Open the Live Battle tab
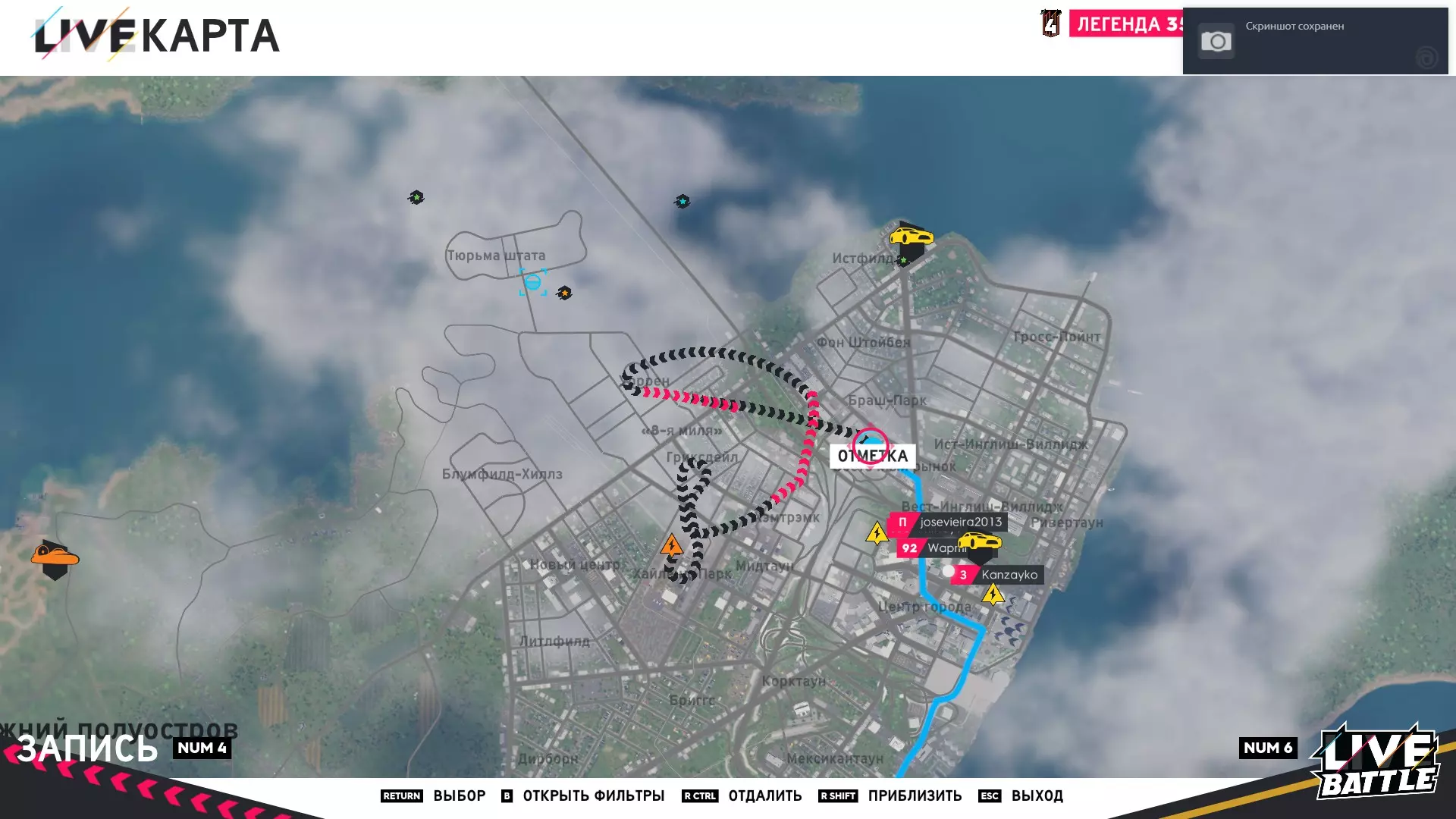1456x819 pixels. pyautogui.click(x=1376, y=762)
